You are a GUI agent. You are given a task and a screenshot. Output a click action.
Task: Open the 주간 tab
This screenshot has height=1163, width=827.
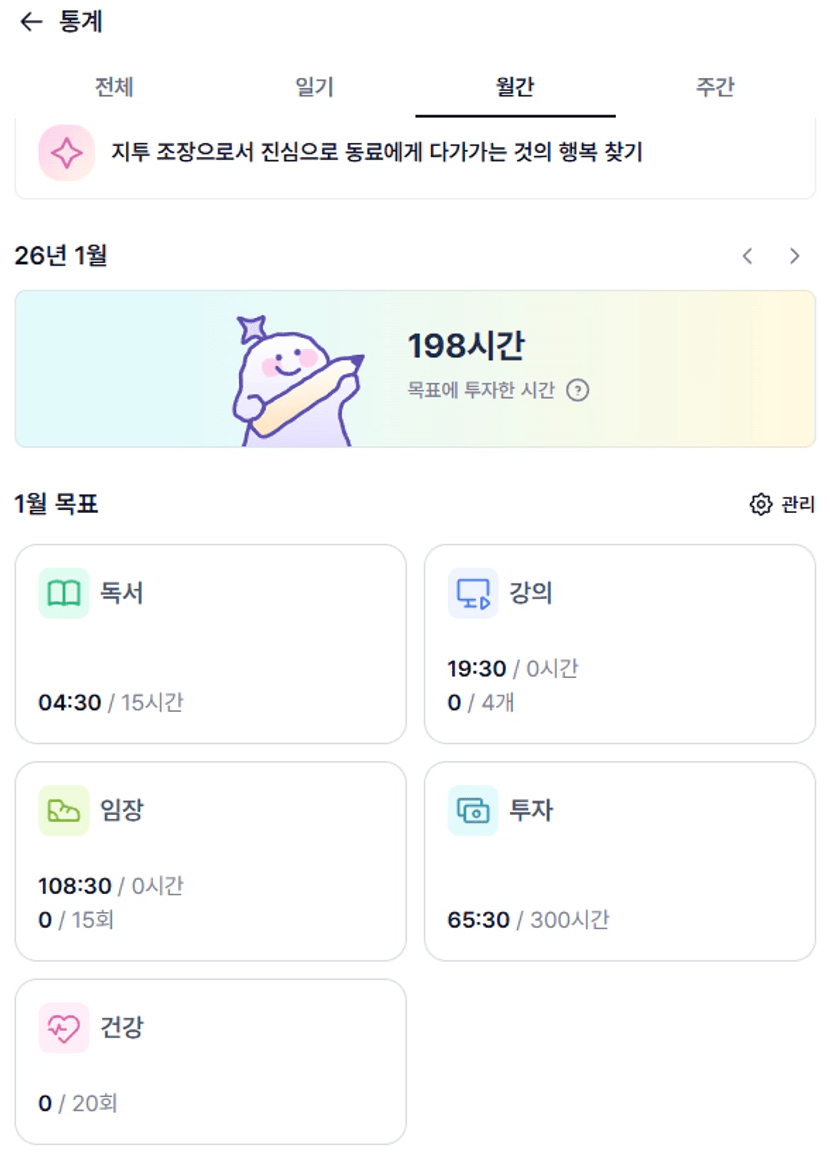tap(715, 87)
